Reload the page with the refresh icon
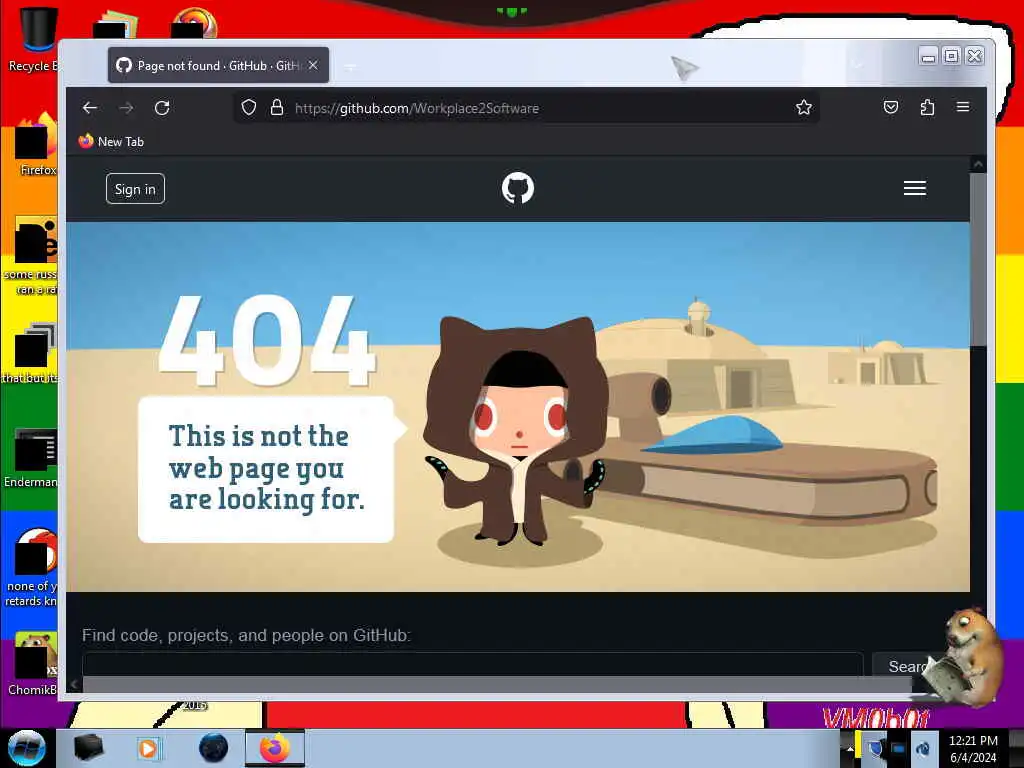1024x768 pixels. pyautogui.click(x=162, y=108)
